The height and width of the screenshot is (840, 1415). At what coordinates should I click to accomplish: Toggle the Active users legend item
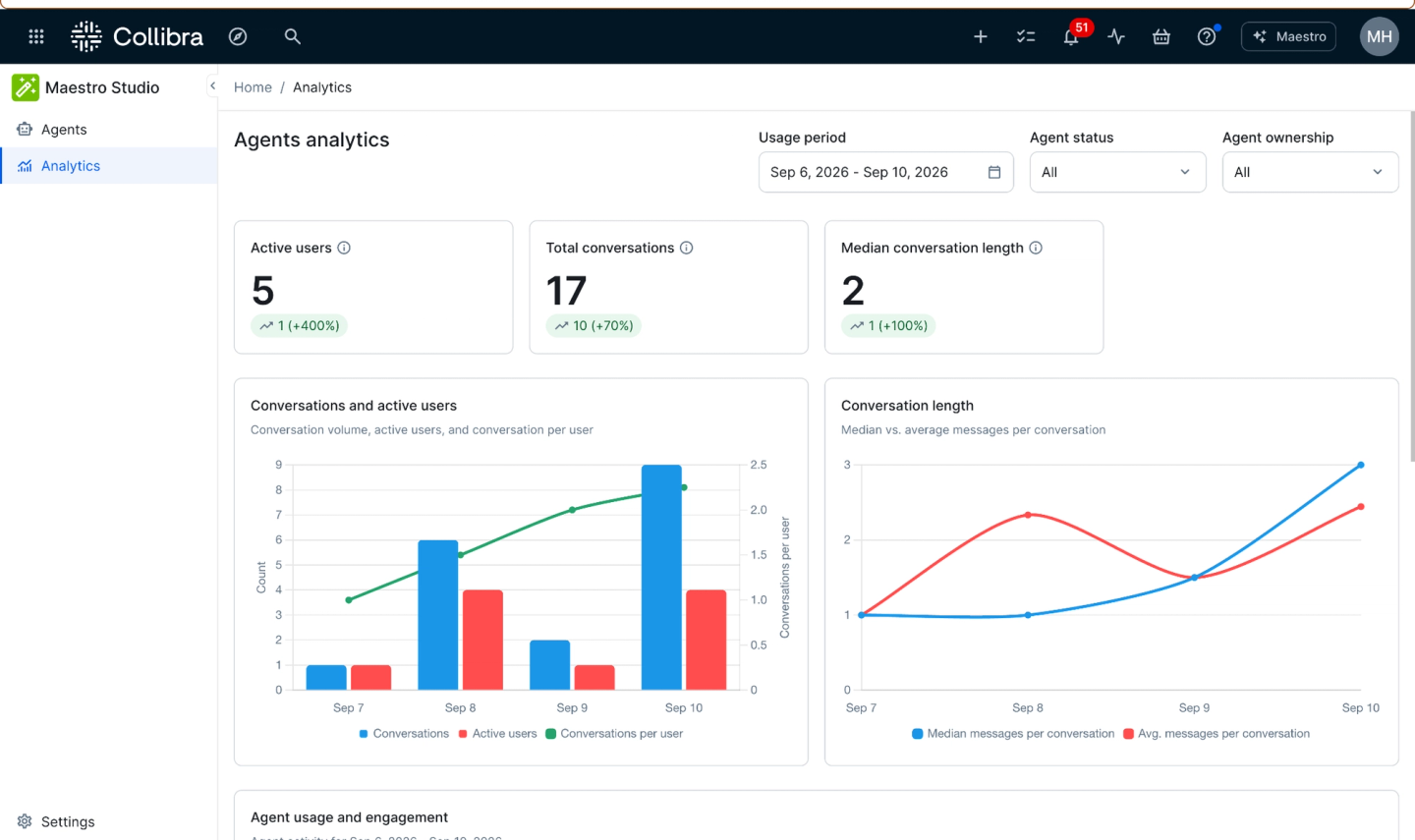[497, 734]
